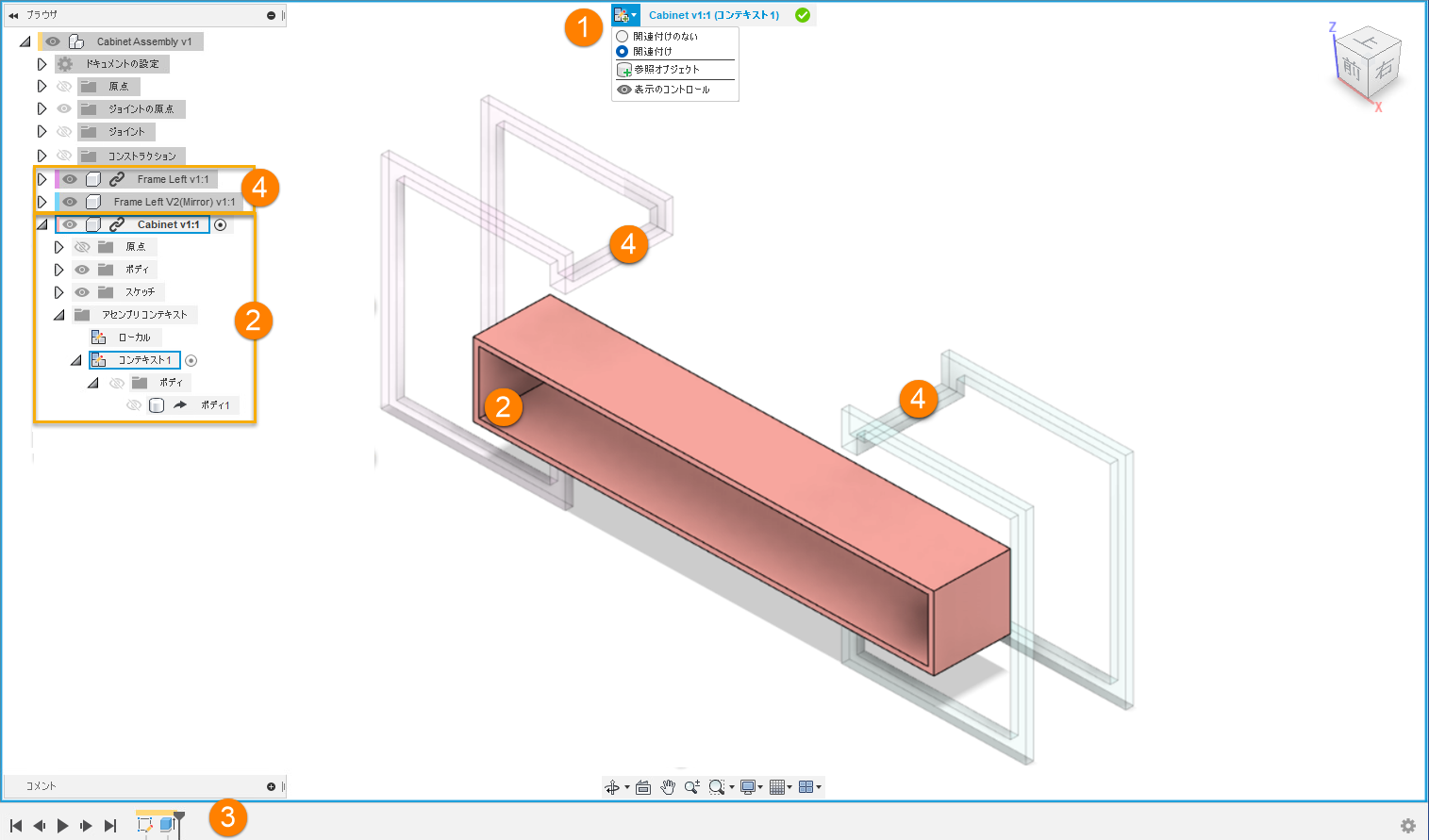Viewport: 1429px width, 840px height.
Task: Click the gear icon beside ドキュメントの設定
Action: 64,64
